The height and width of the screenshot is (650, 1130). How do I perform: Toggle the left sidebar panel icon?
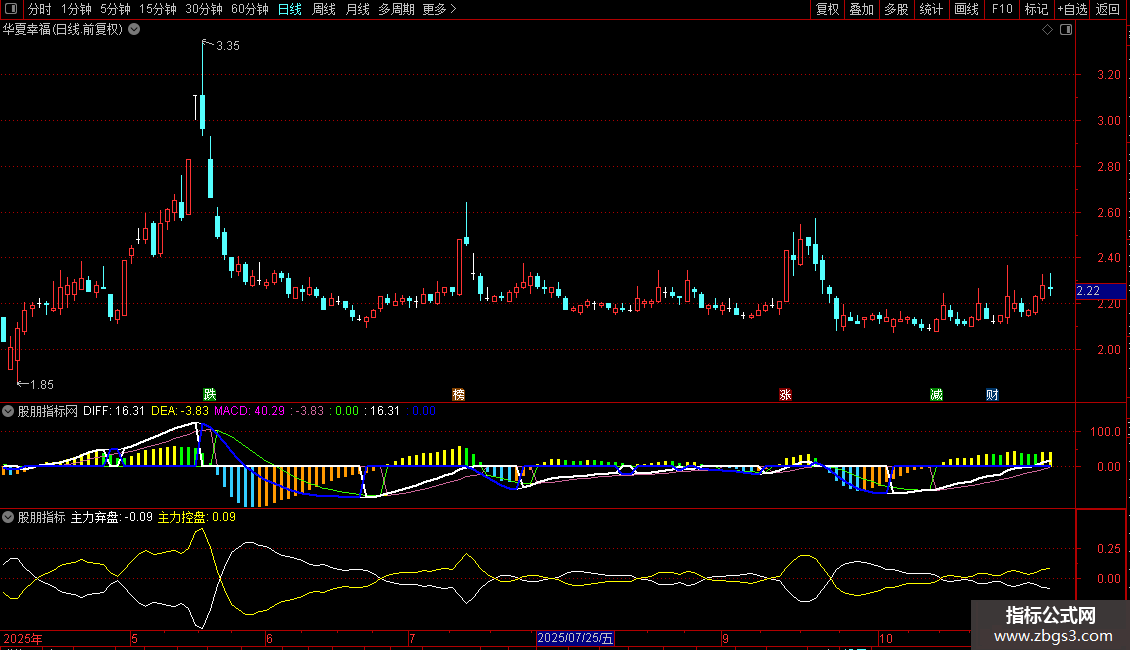pyautogui.click(x=9, y=10)
